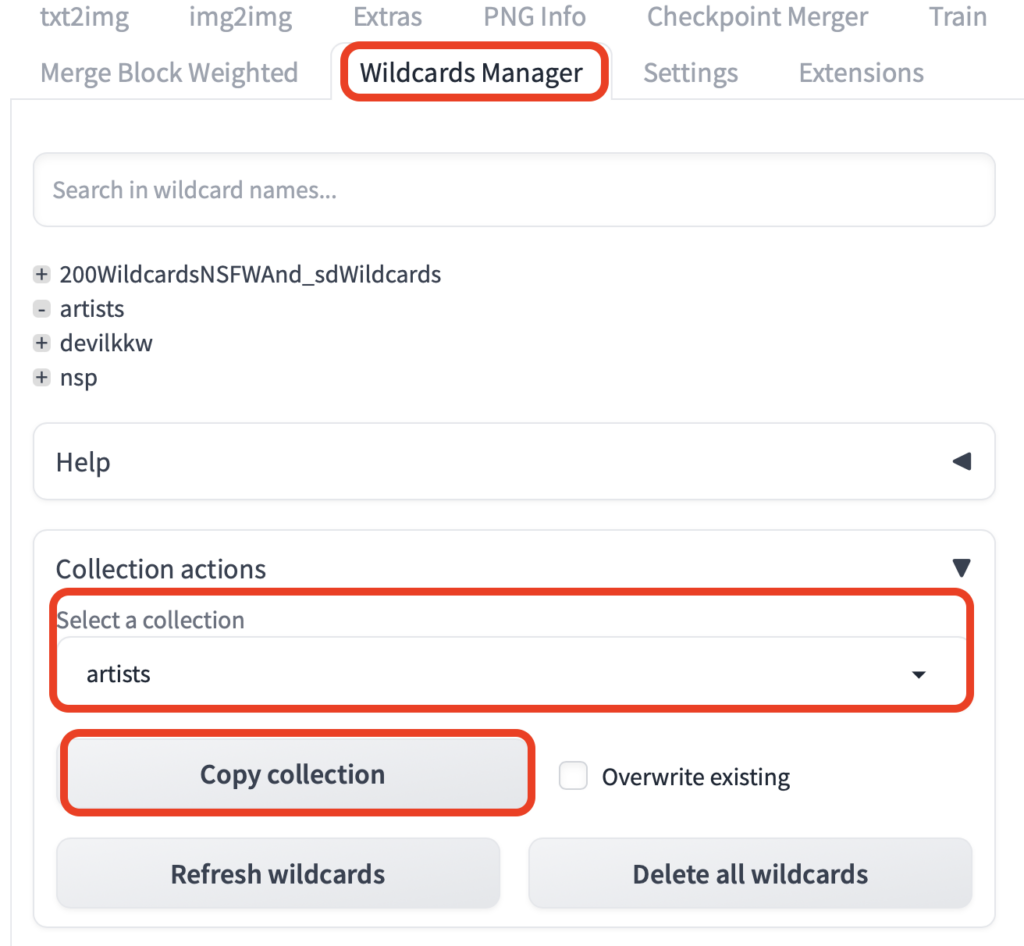Screen dimensions: 1024x946
Task: Open the img2img tab
Action: click(x=241, y=17)
